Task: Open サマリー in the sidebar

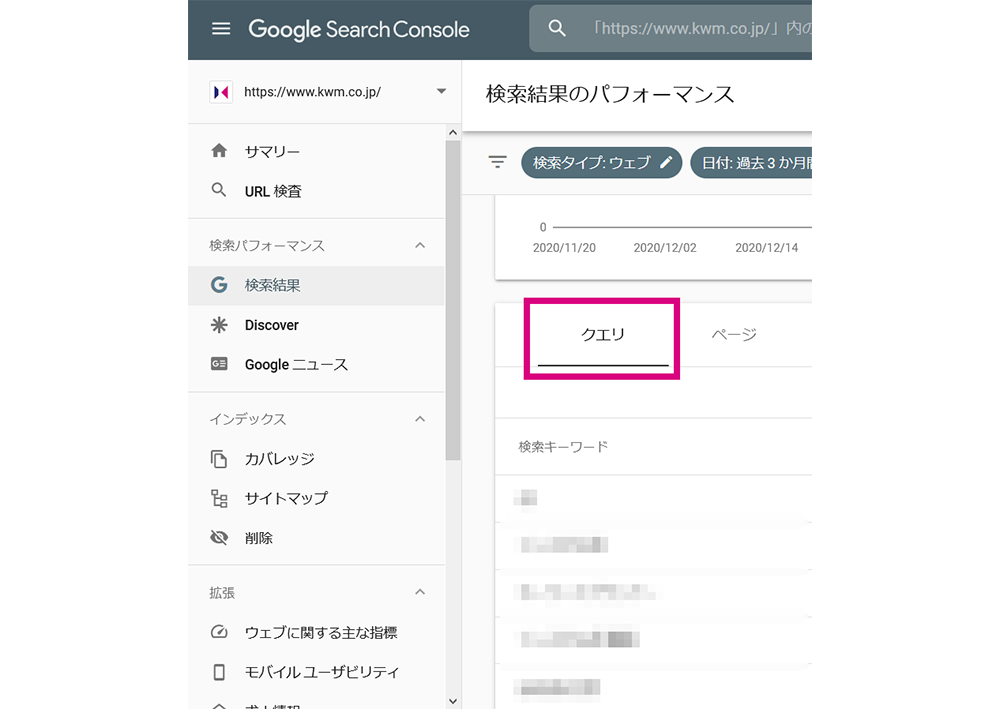Action: (316, 151)
